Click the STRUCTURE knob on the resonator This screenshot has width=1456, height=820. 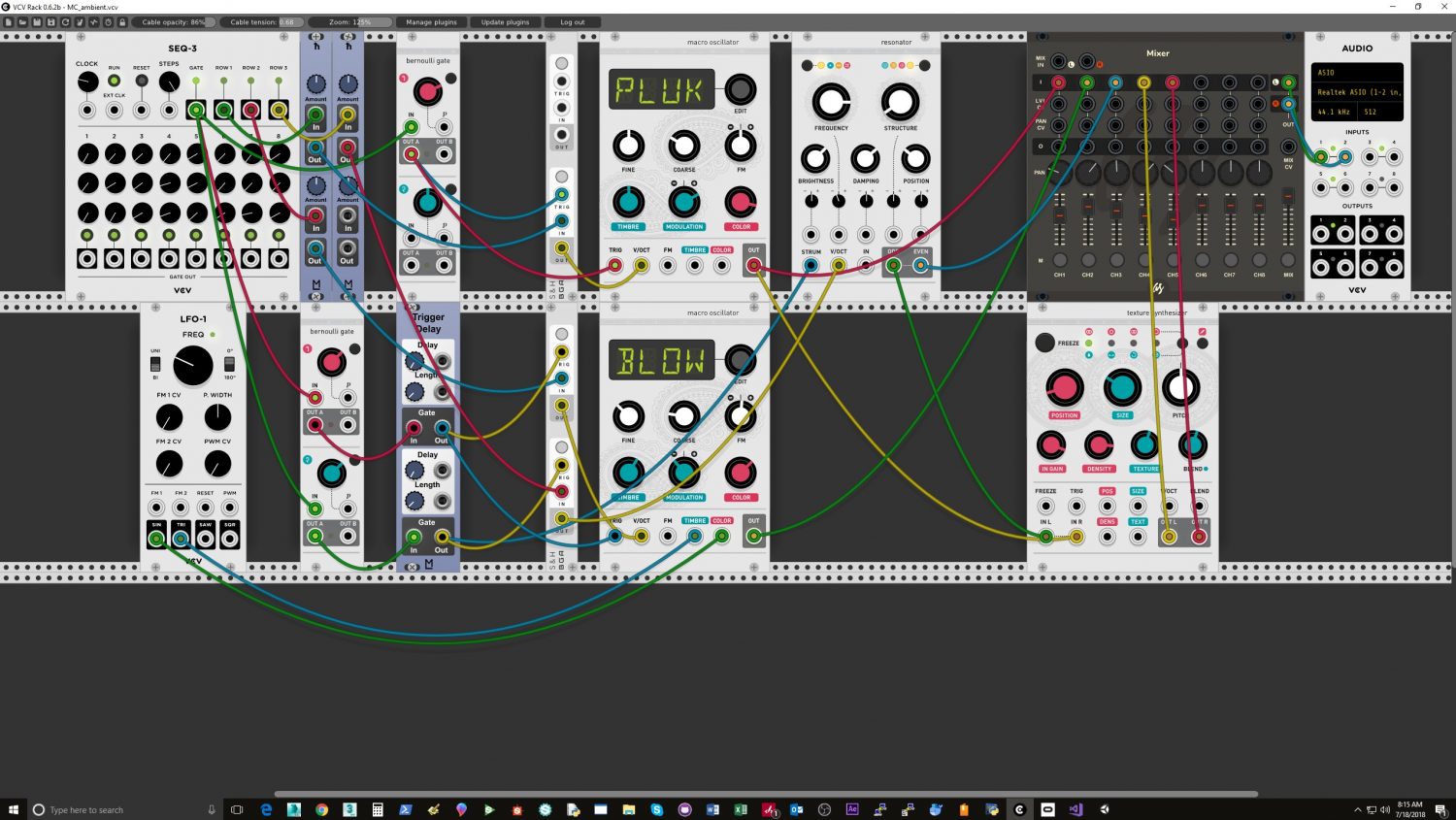900,101
